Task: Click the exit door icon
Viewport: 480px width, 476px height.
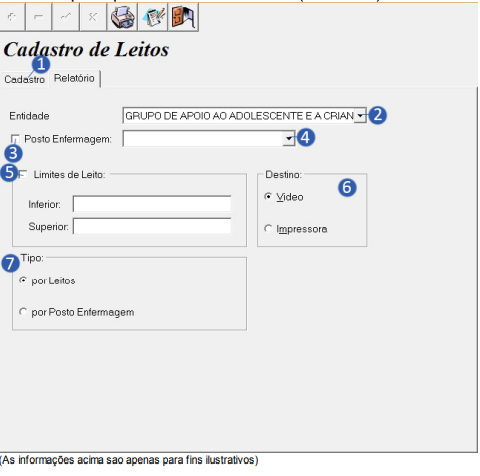Action: (x=182, y=17)
